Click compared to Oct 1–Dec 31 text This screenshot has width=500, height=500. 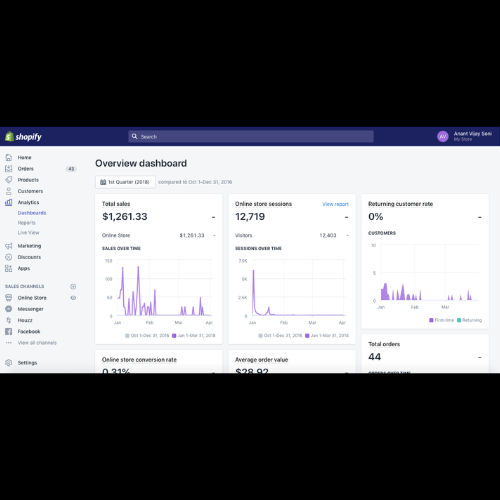(195, 182)
